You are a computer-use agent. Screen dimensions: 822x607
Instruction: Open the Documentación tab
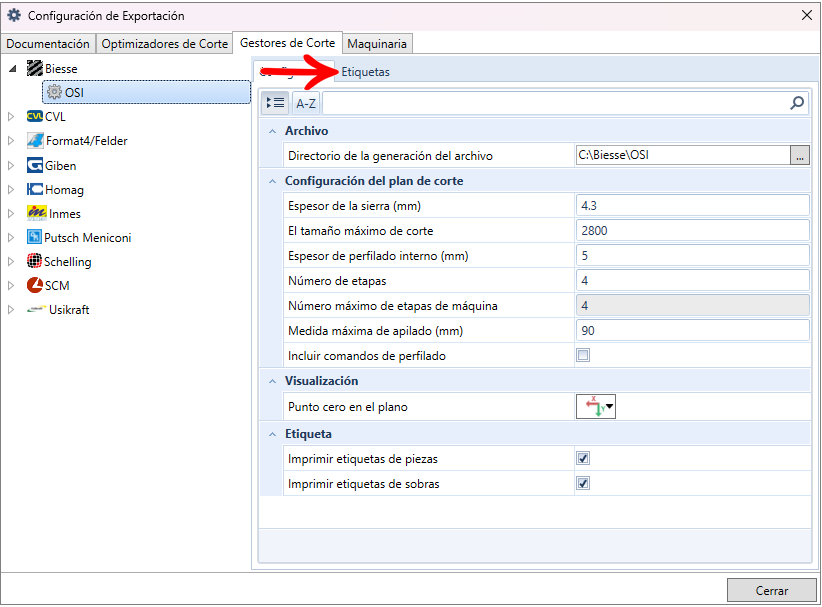[48, 44]
